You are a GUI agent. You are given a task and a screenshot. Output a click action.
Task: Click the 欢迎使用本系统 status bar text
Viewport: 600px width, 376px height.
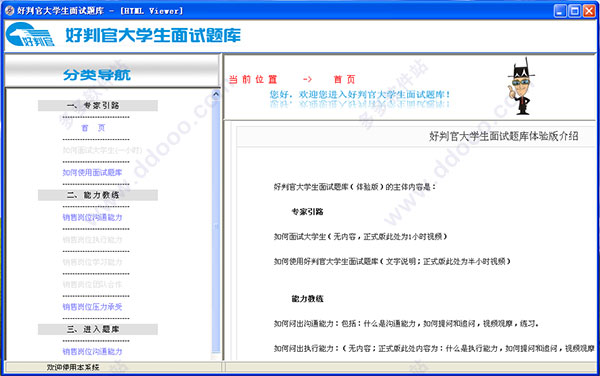tap(73, 368)
